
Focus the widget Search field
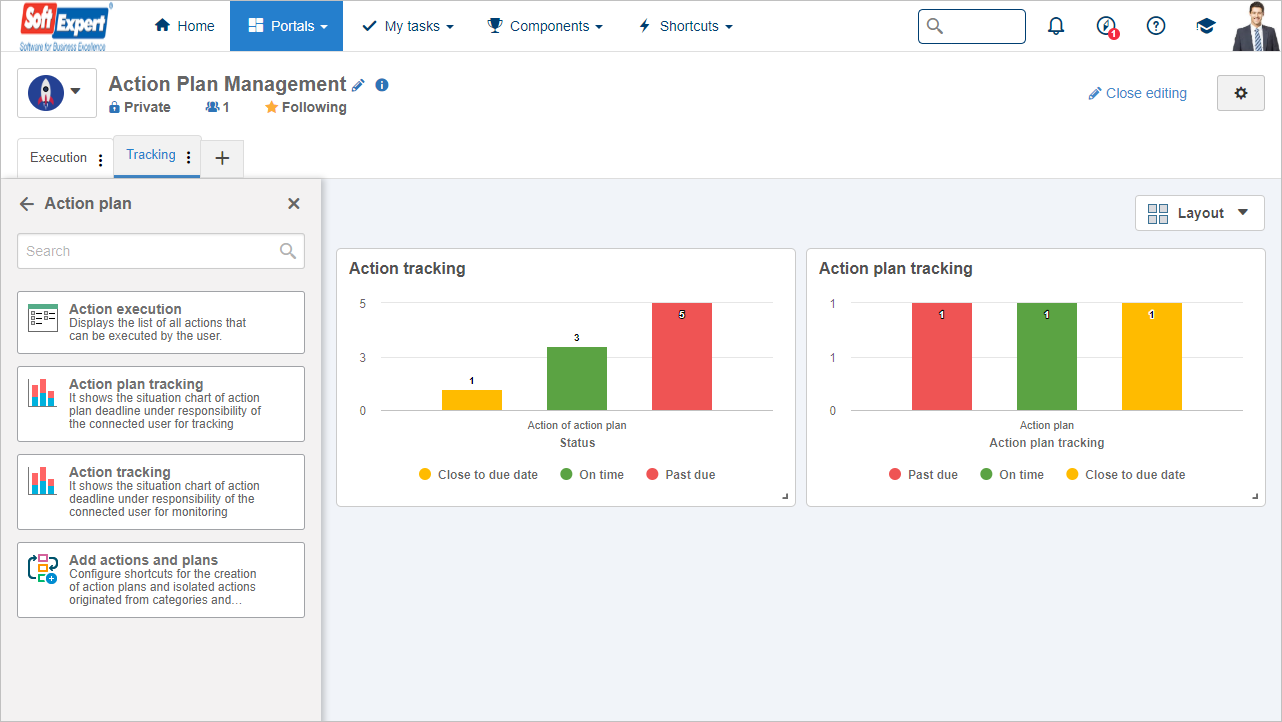pyautogui.click(x=161, y=251)
